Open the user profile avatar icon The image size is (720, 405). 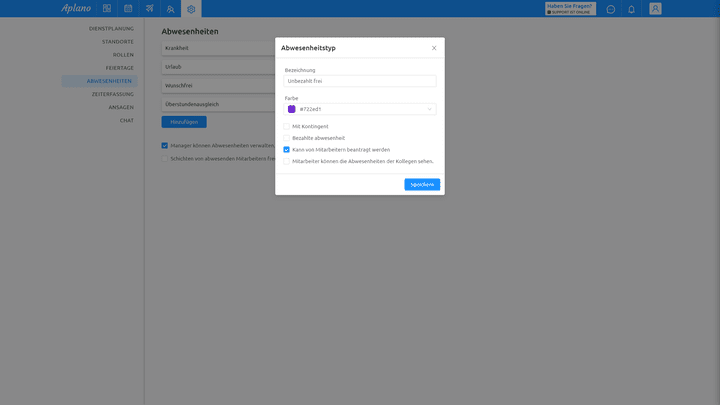[x=655, y=9]
